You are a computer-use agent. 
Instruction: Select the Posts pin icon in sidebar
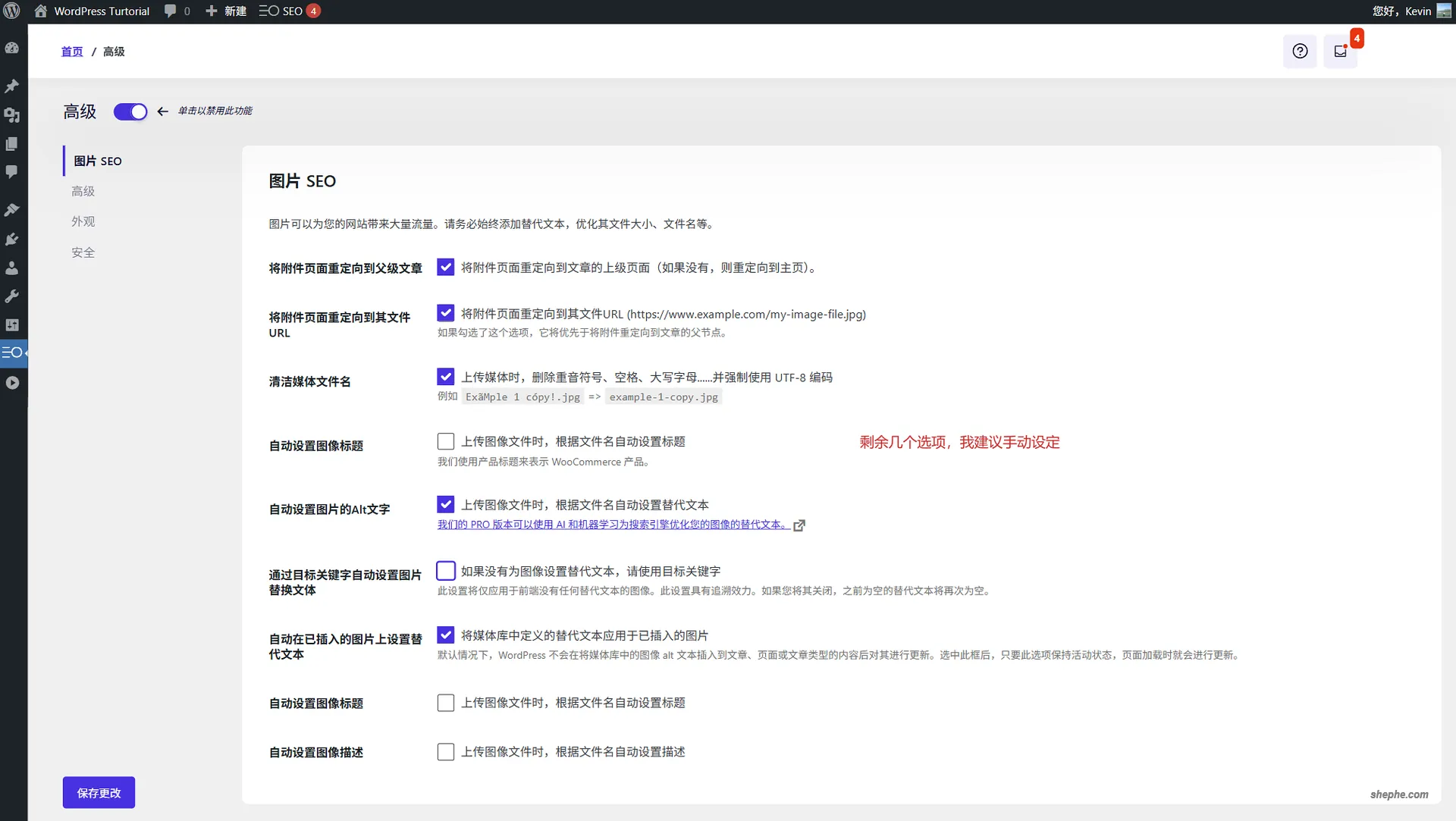(x=12, y=86)
